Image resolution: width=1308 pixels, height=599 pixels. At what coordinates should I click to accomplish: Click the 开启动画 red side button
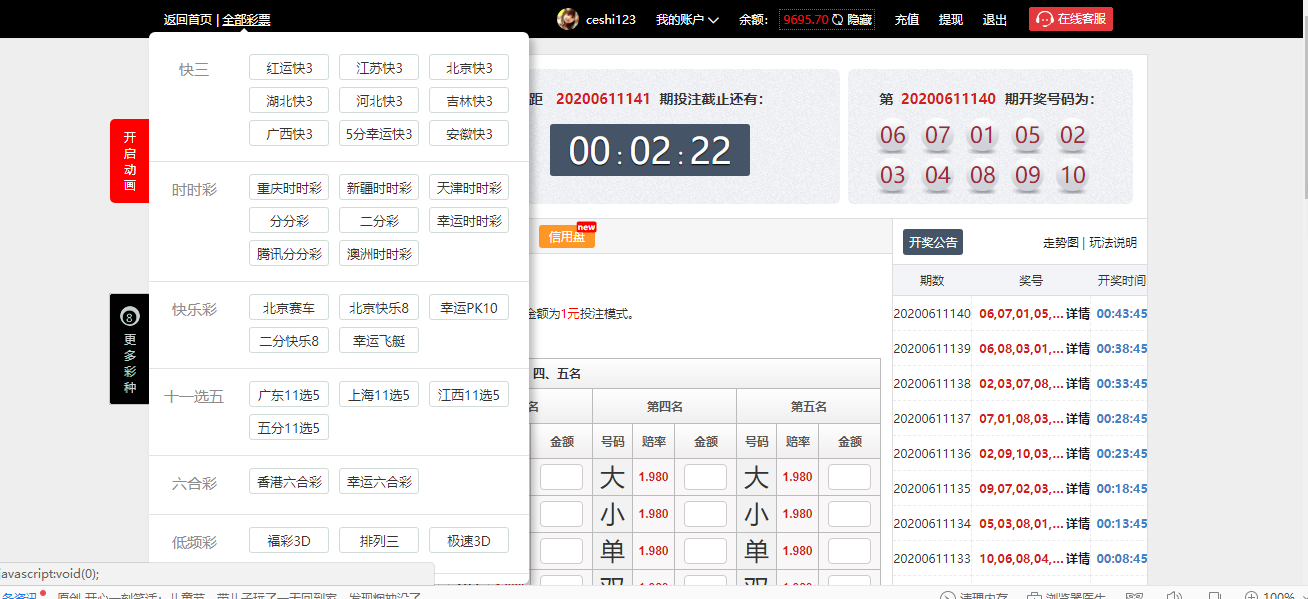[x=129, y=160]
